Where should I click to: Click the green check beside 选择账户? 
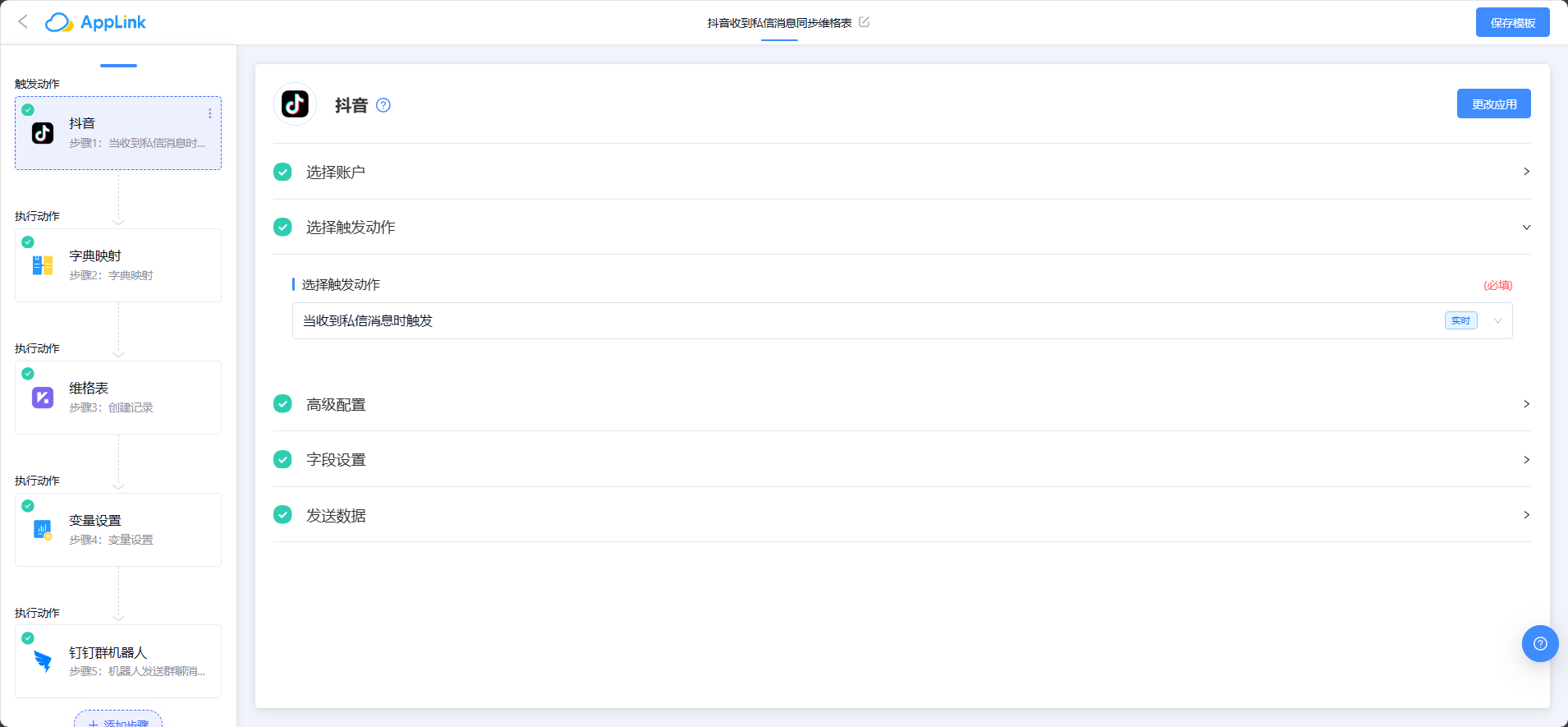coord(282,172)
